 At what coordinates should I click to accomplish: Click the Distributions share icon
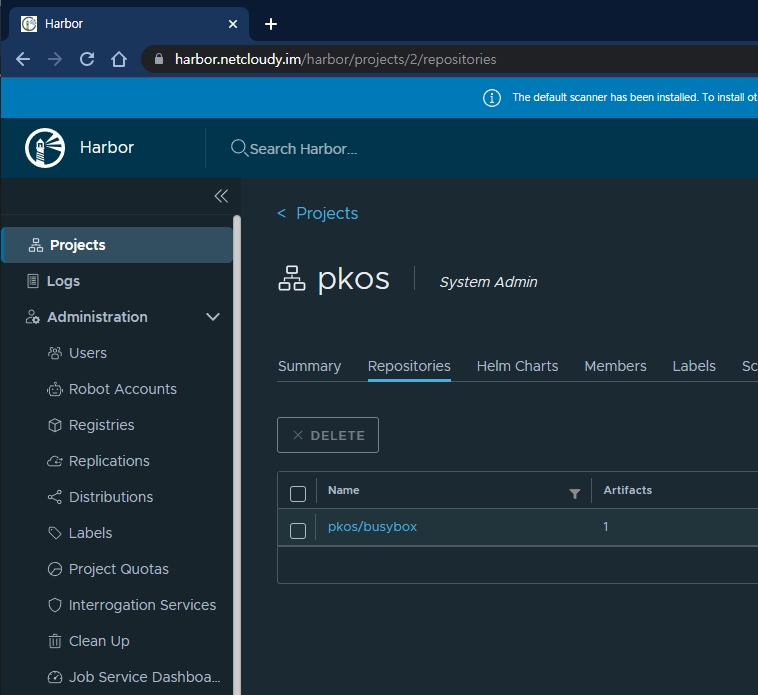point(55,497)
